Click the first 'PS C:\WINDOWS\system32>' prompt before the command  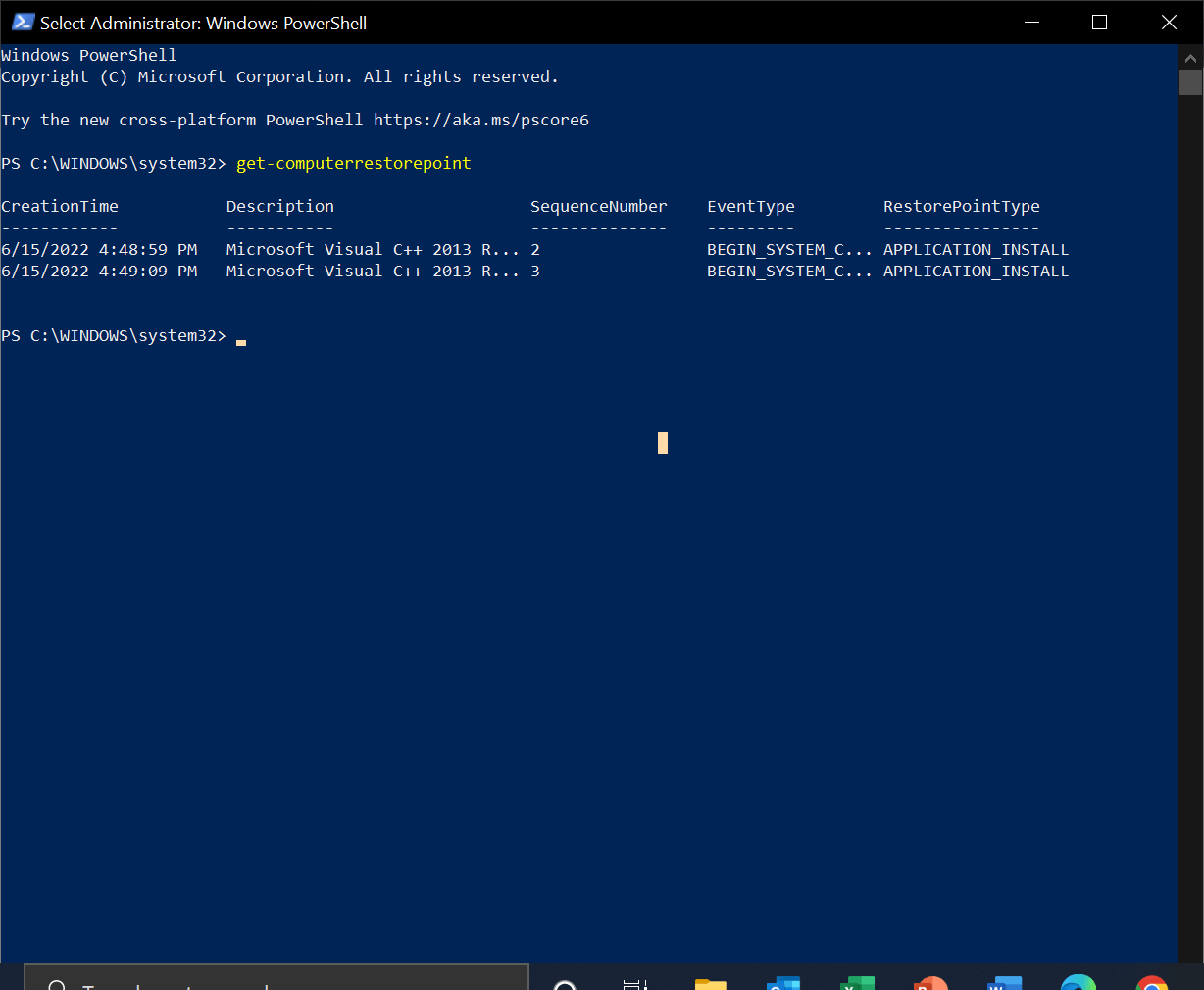(x=114, y=164)
